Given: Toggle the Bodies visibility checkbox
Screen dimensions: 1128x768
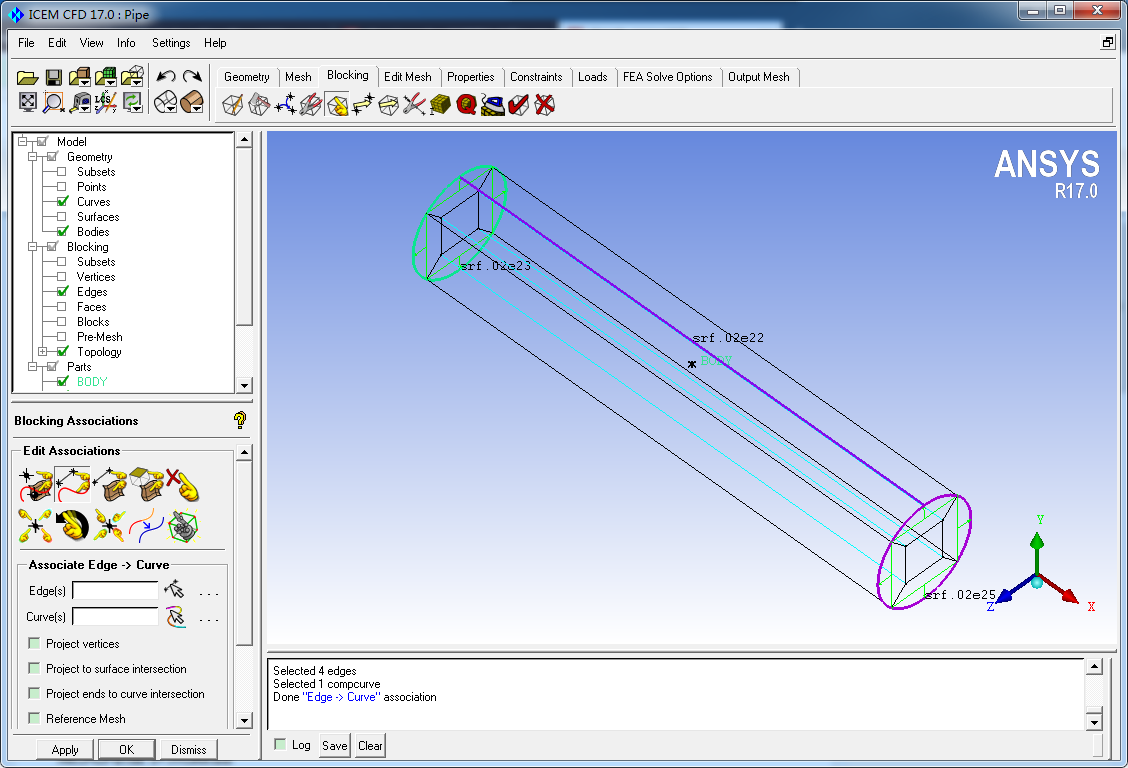Looking at the screenshot, I should coord(63,232).
